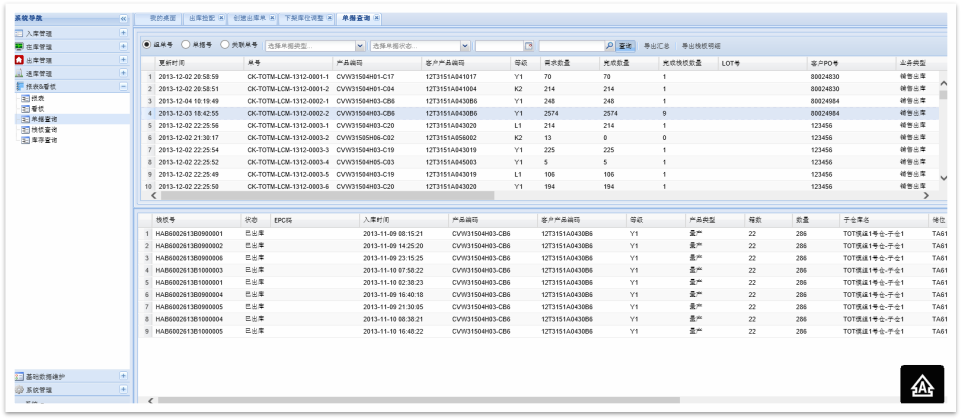Open the 选择单据状态 dropdown arrow
The image size is (961, 419).
click(x=465, y=46)
